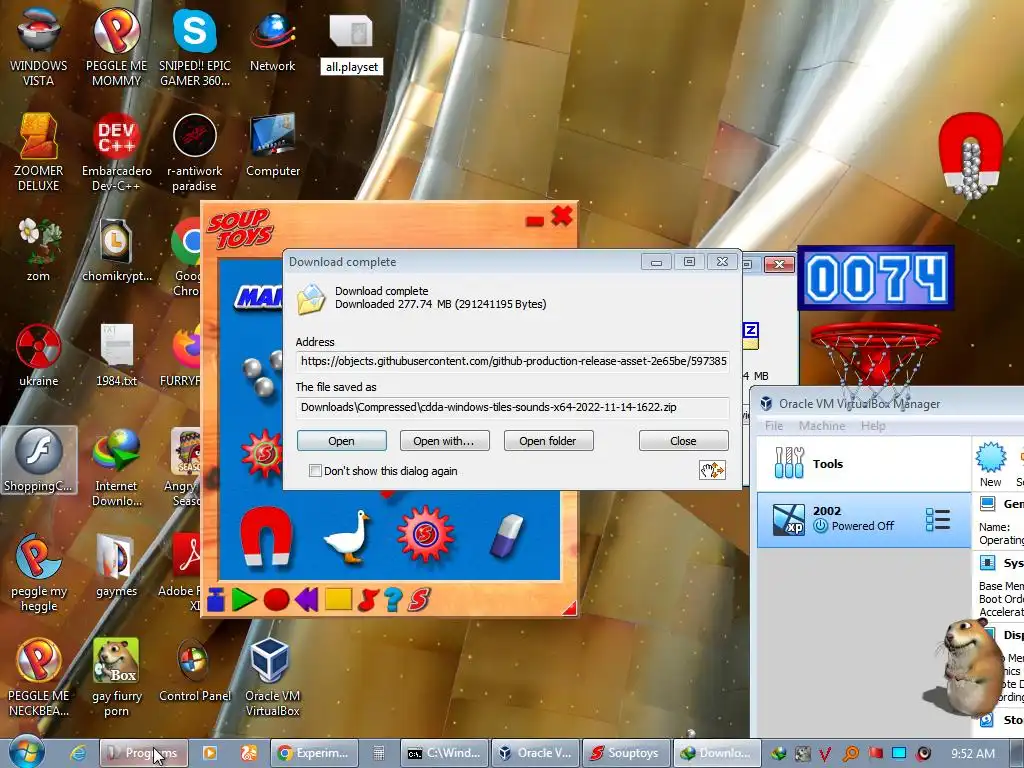Select the ShoppingC... Flash icon
This screenshot has height=768, width=1024.
coord(39,460)
